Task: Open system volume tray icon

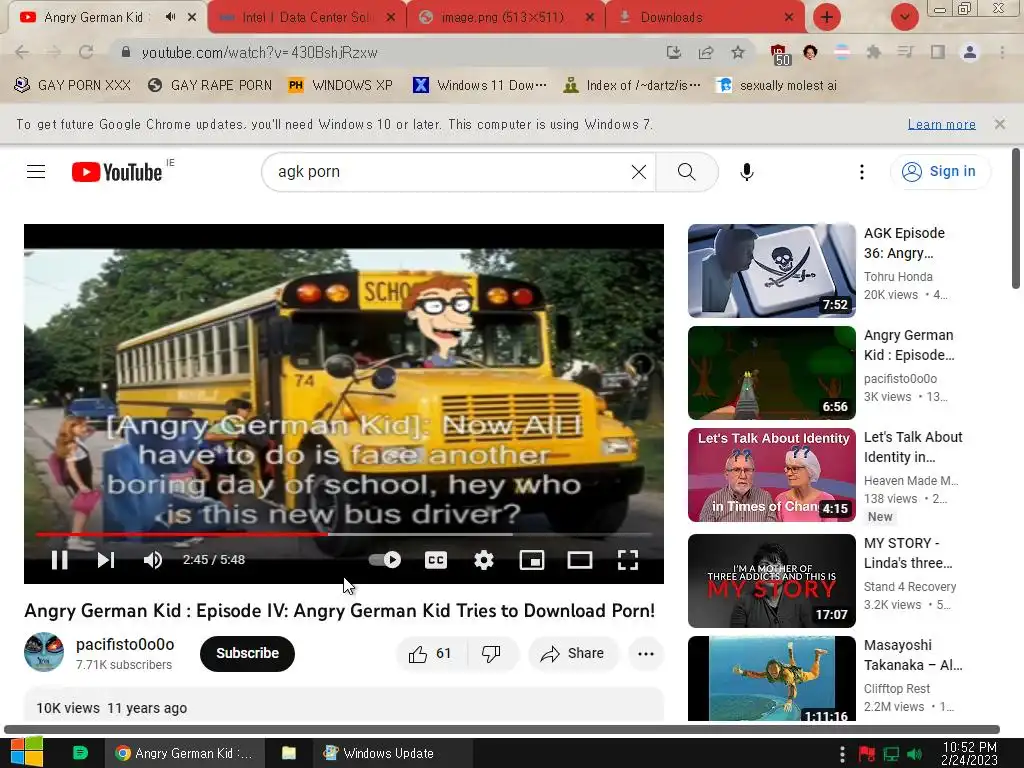Action: click(x=914, y=754)
